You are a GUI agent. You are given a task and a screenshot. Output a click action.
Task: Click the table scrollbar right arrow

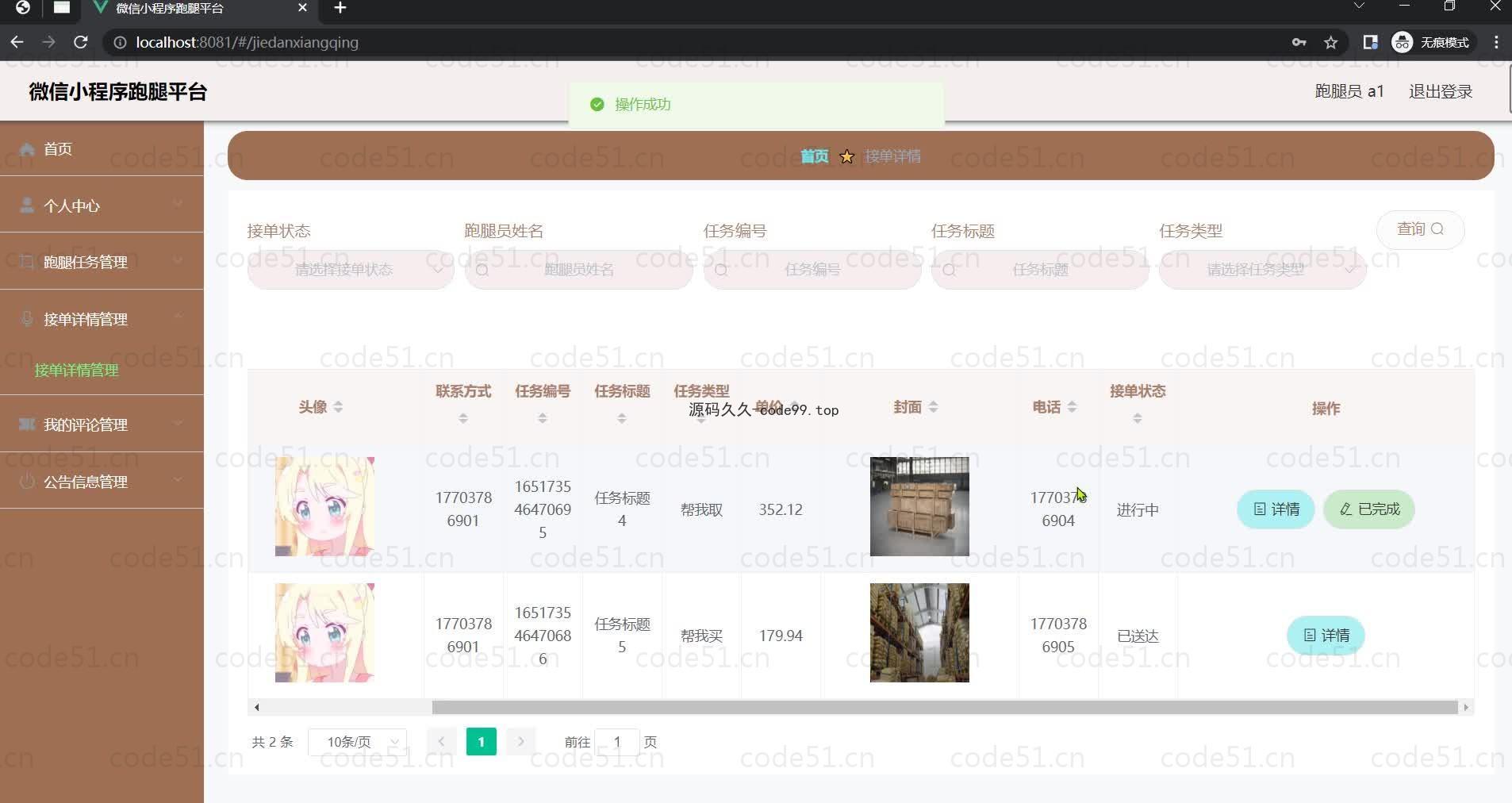[1466, 707]
